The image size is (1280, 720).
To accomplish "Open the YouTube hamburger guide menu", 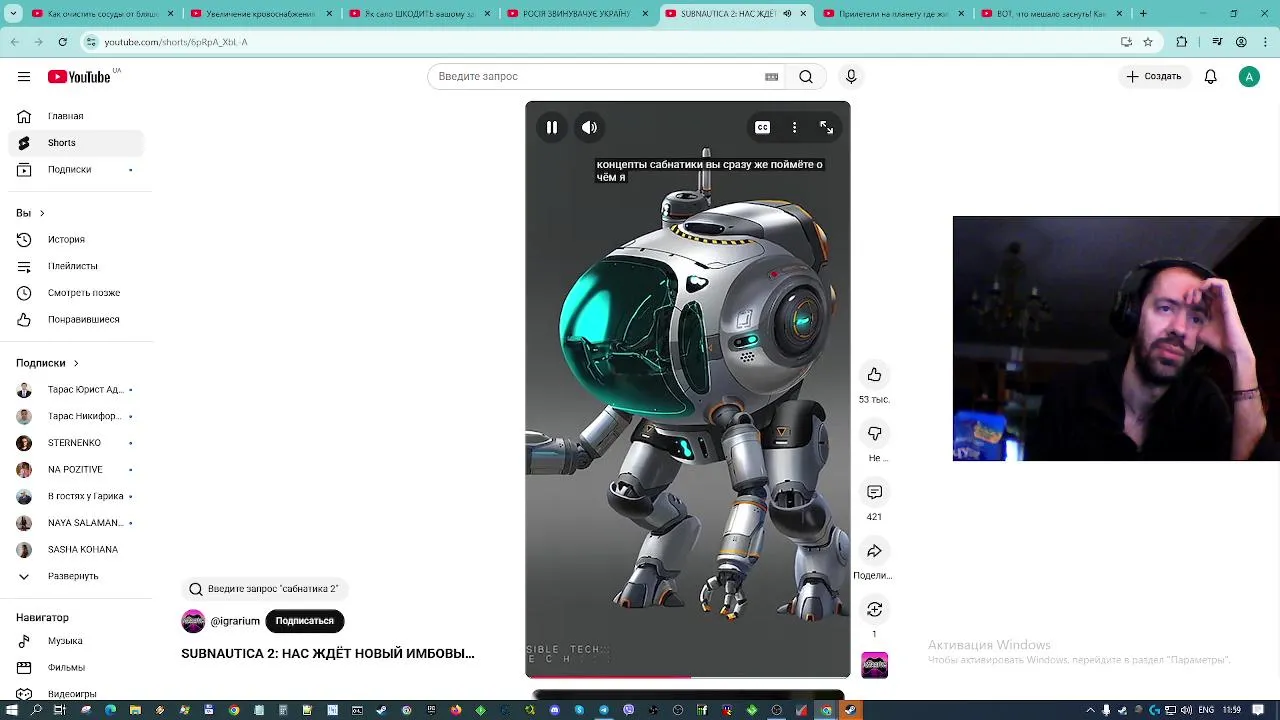I will tap(24, 77).
